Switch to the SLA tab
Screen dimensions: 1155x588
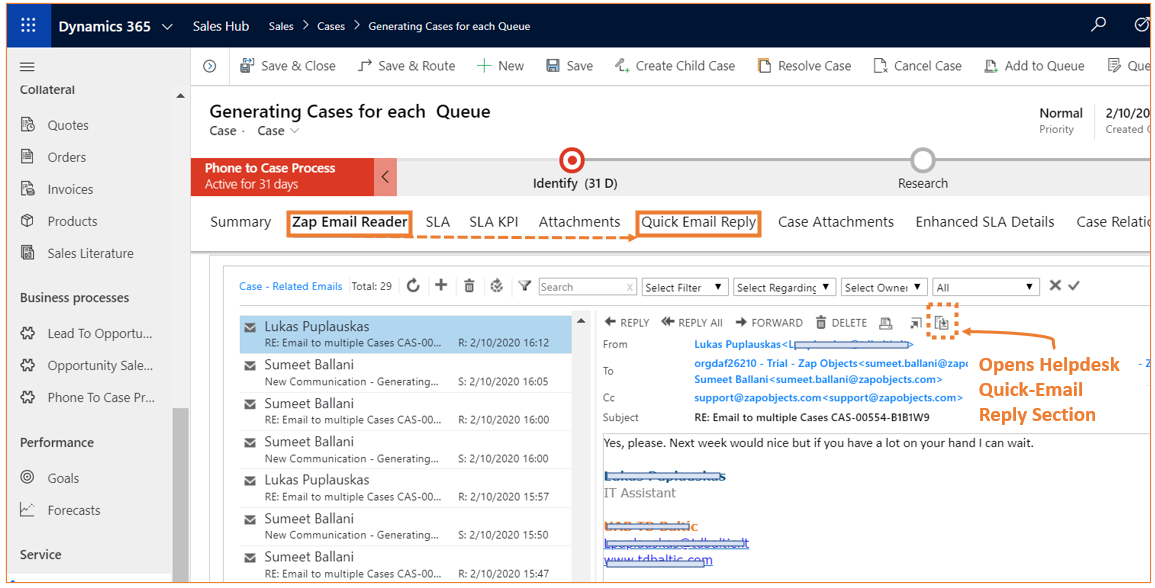pyautogui.click(x=438, y=222)
